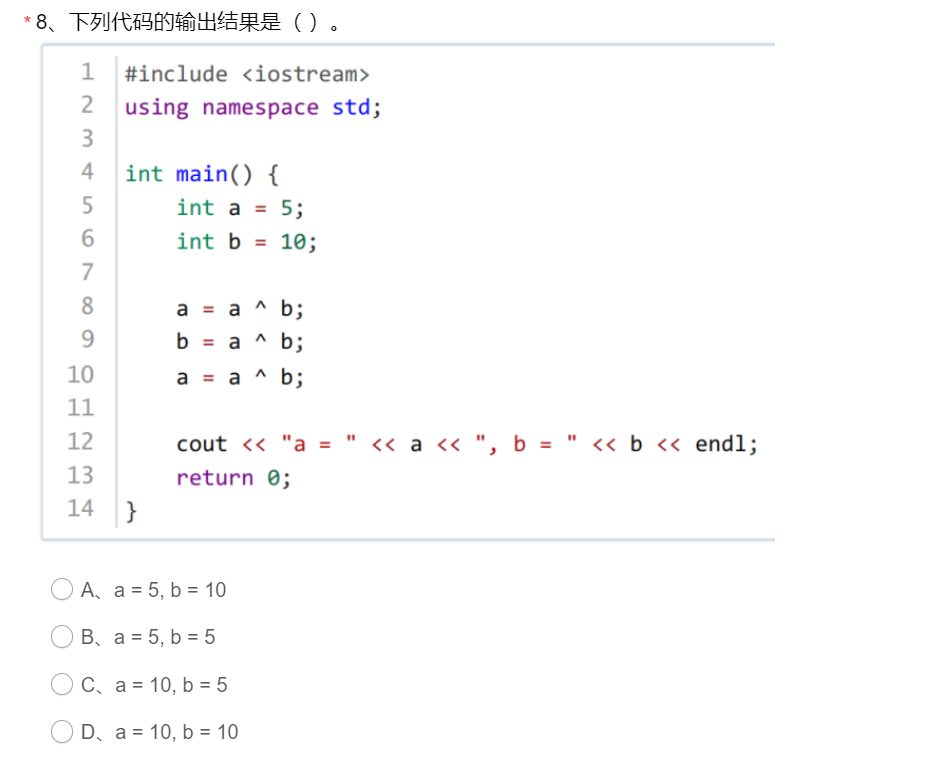Click line number 14 in the gutter
The height and width of the screenshot is (766, 946).
[x=80, y=508]
